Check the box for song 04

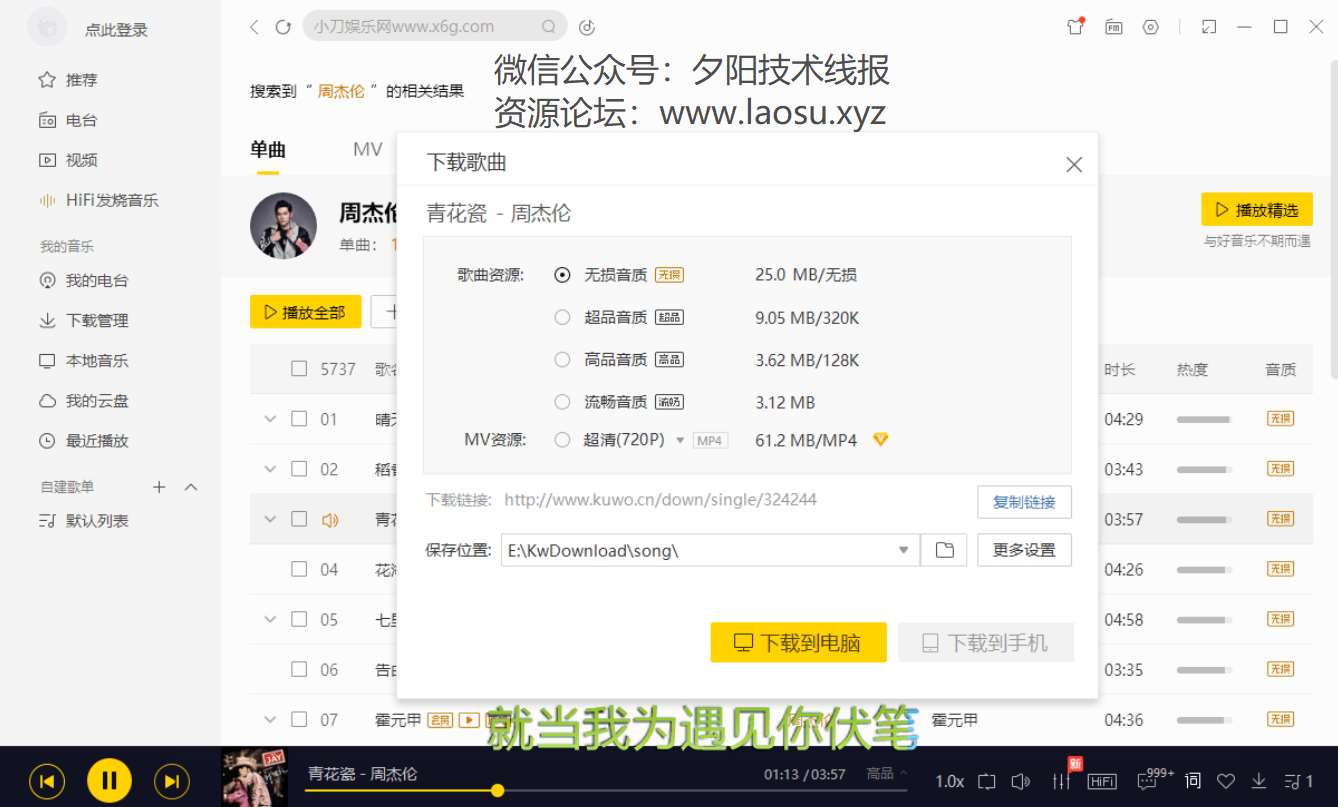299,569
